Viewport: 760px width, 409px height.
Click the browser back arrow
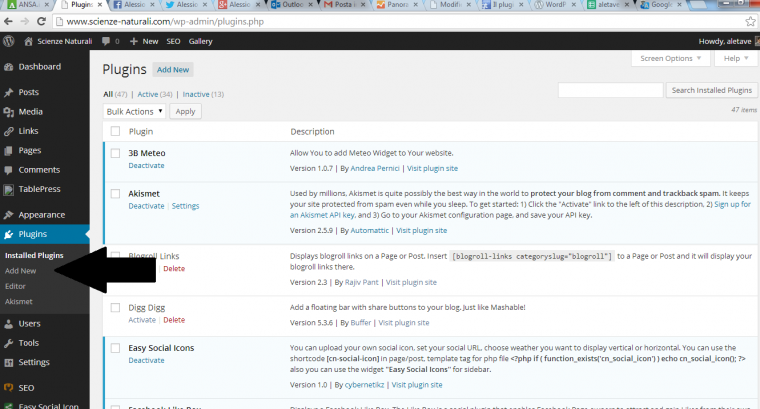pos(8,21)
